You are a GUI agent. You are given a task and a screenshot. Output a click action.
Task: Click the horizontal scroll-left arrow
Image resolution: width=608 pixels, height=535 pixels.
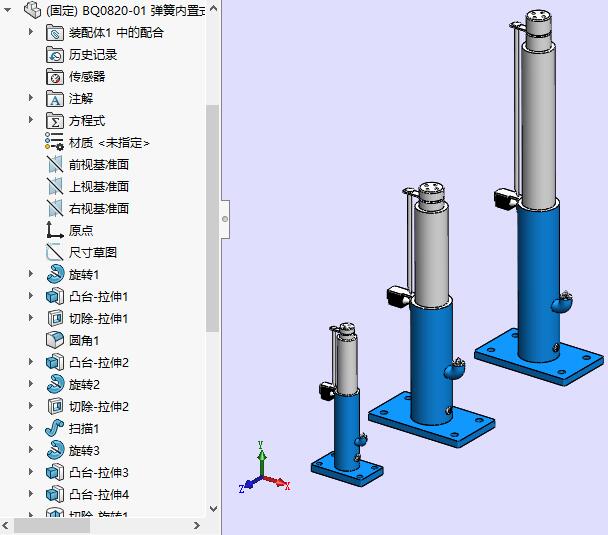(5, 526)
